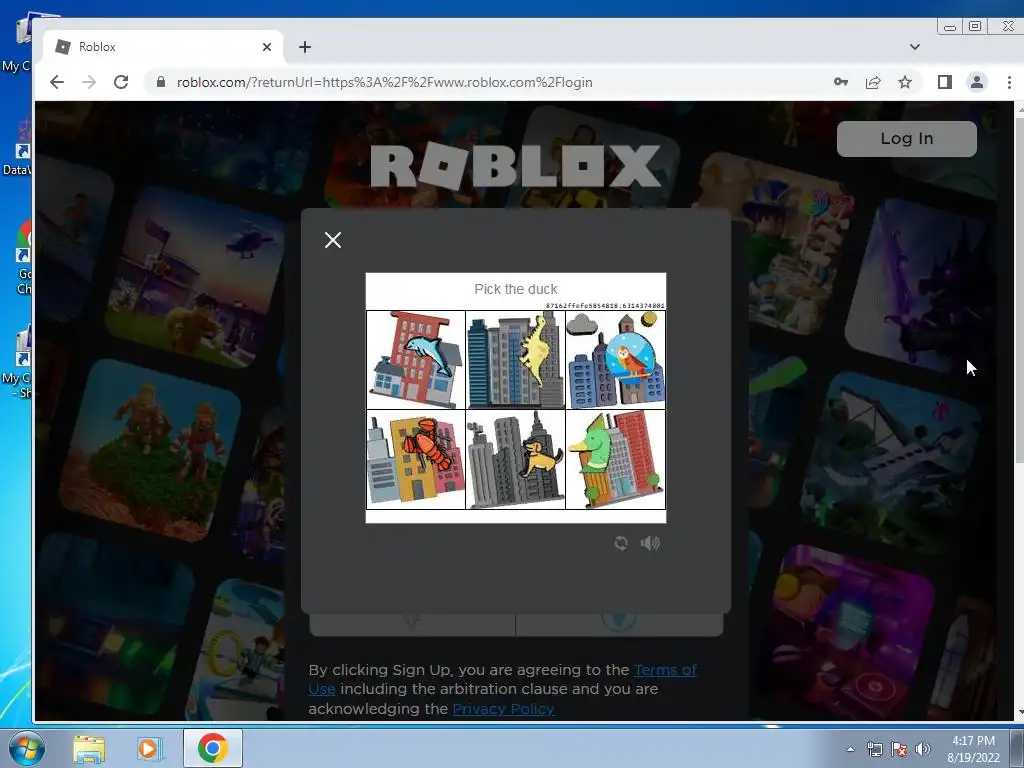Click page scrollbar down arrow
This screenshot has width=1024, height=768.
click(x=1019, y=713)
